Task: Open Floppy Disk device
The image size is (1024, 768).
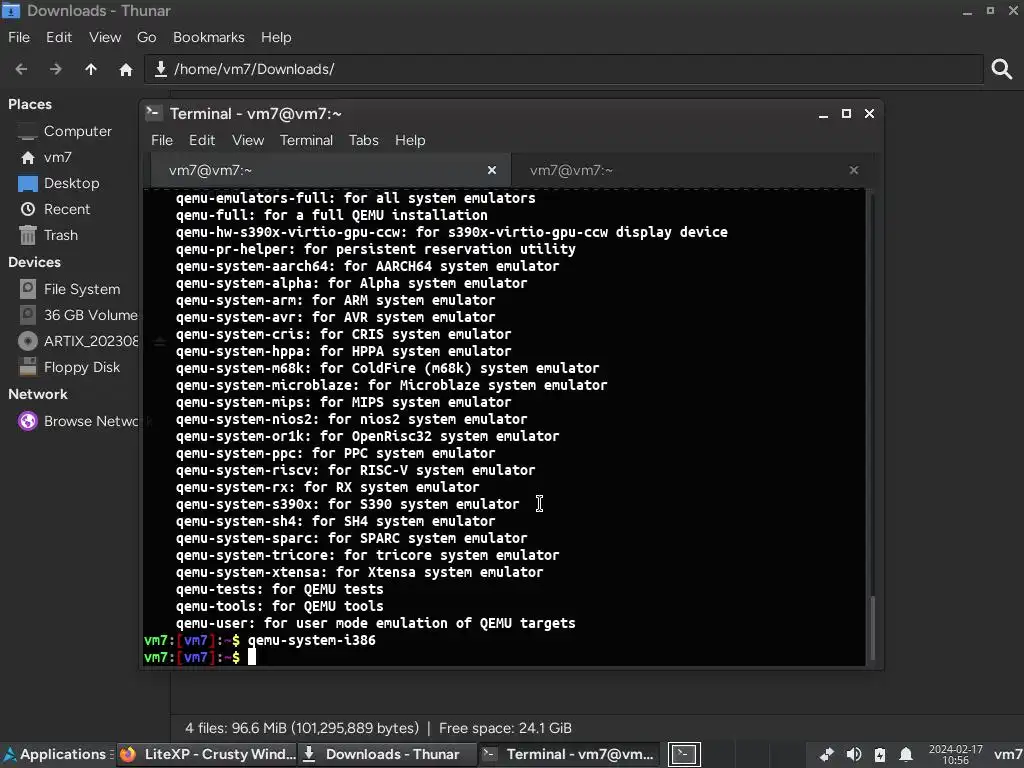Action: click(x=82, y=368)
